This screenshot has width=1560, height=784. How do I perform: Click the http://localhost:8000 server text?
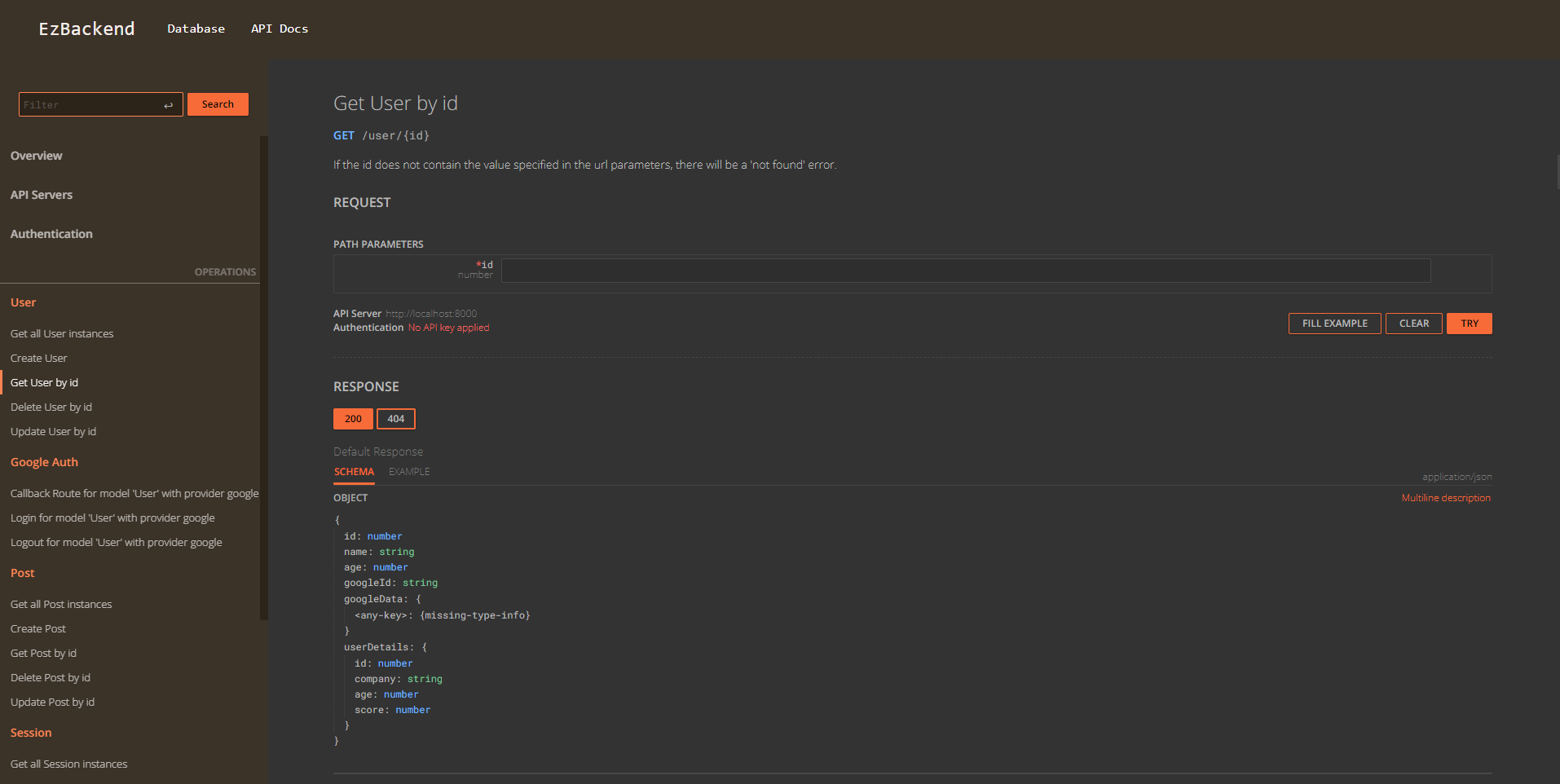[431, 314]
